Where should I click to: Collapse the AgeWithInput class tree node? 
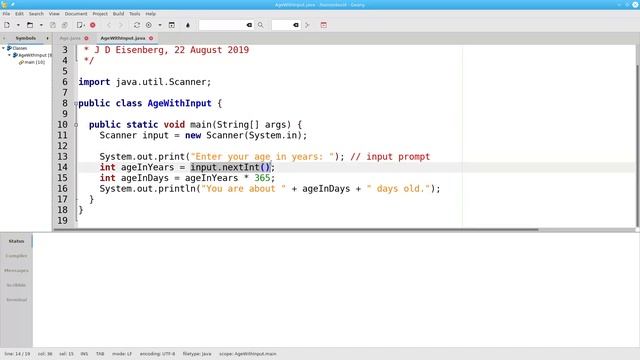(x=9, y=55)
